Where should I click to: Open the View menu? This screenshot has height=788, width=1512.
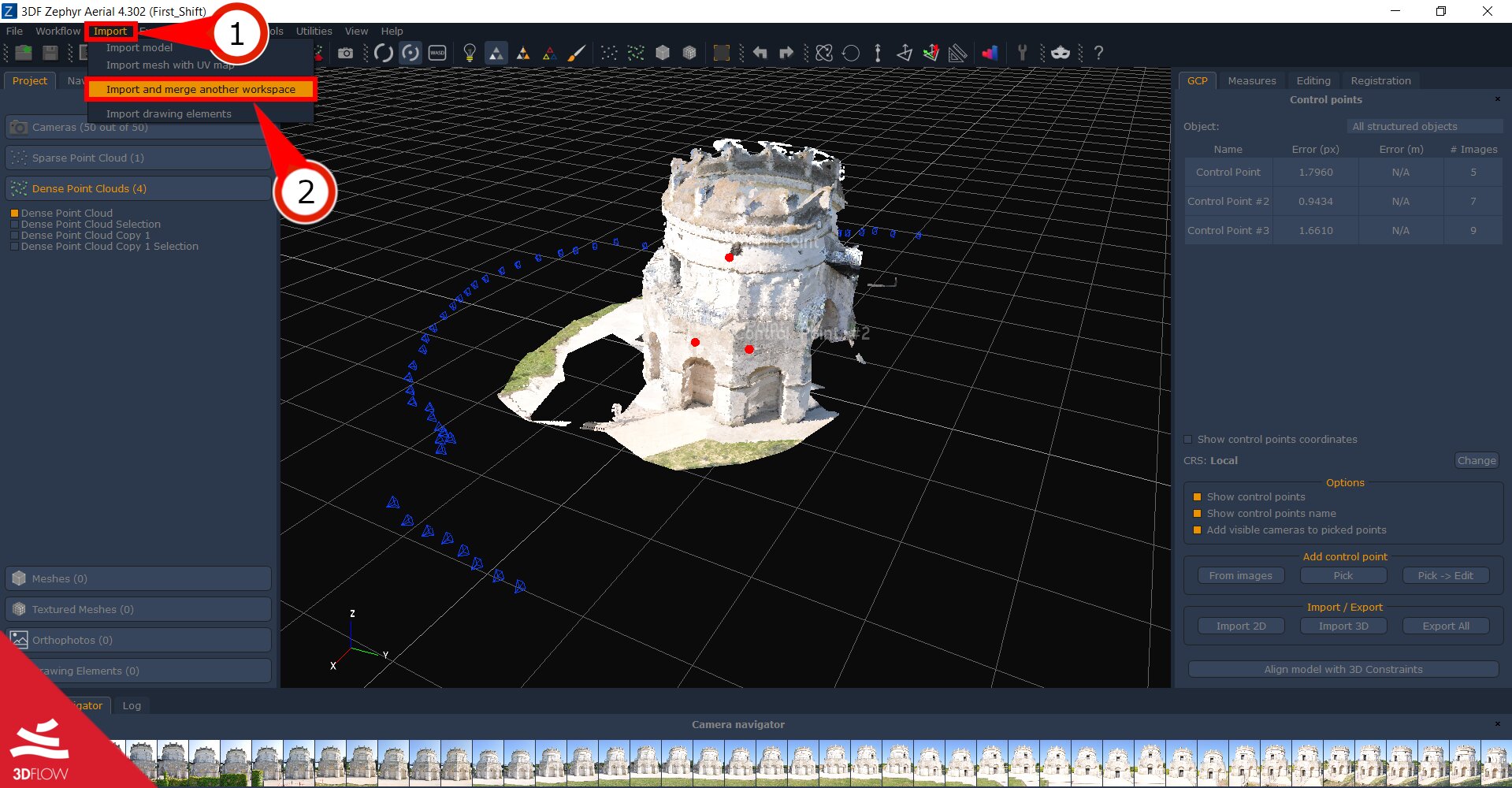[x=356, y=31]
